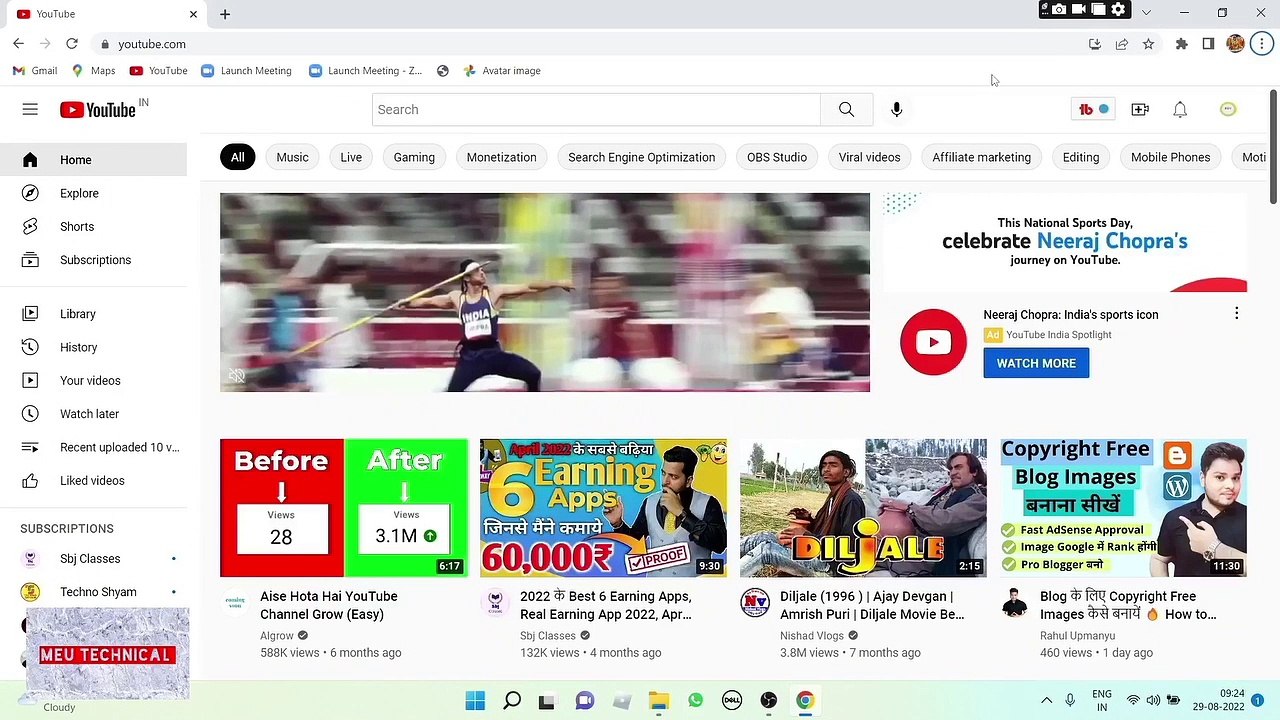The image size is (1280, 720).
Task: Share this page from the address bar
Action: click(x=1121, y=44)
